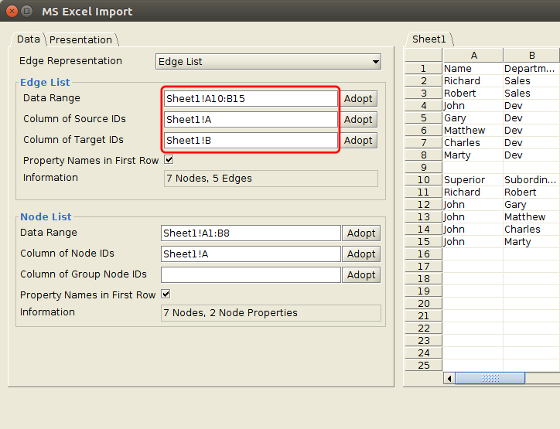Select the 'Robert' cell in row 11
This screenshot has width=560, height=429.
(532, 192)
